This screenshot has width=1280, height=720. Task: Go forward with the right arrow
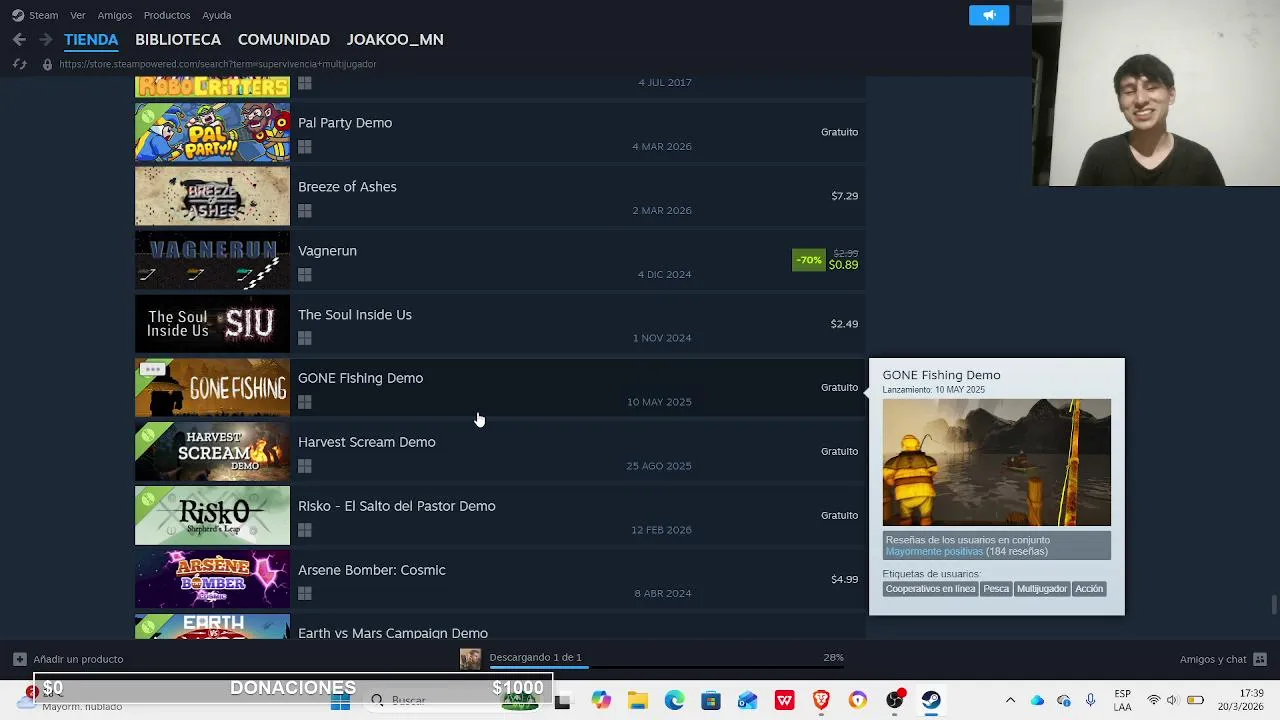click(45, 39)
